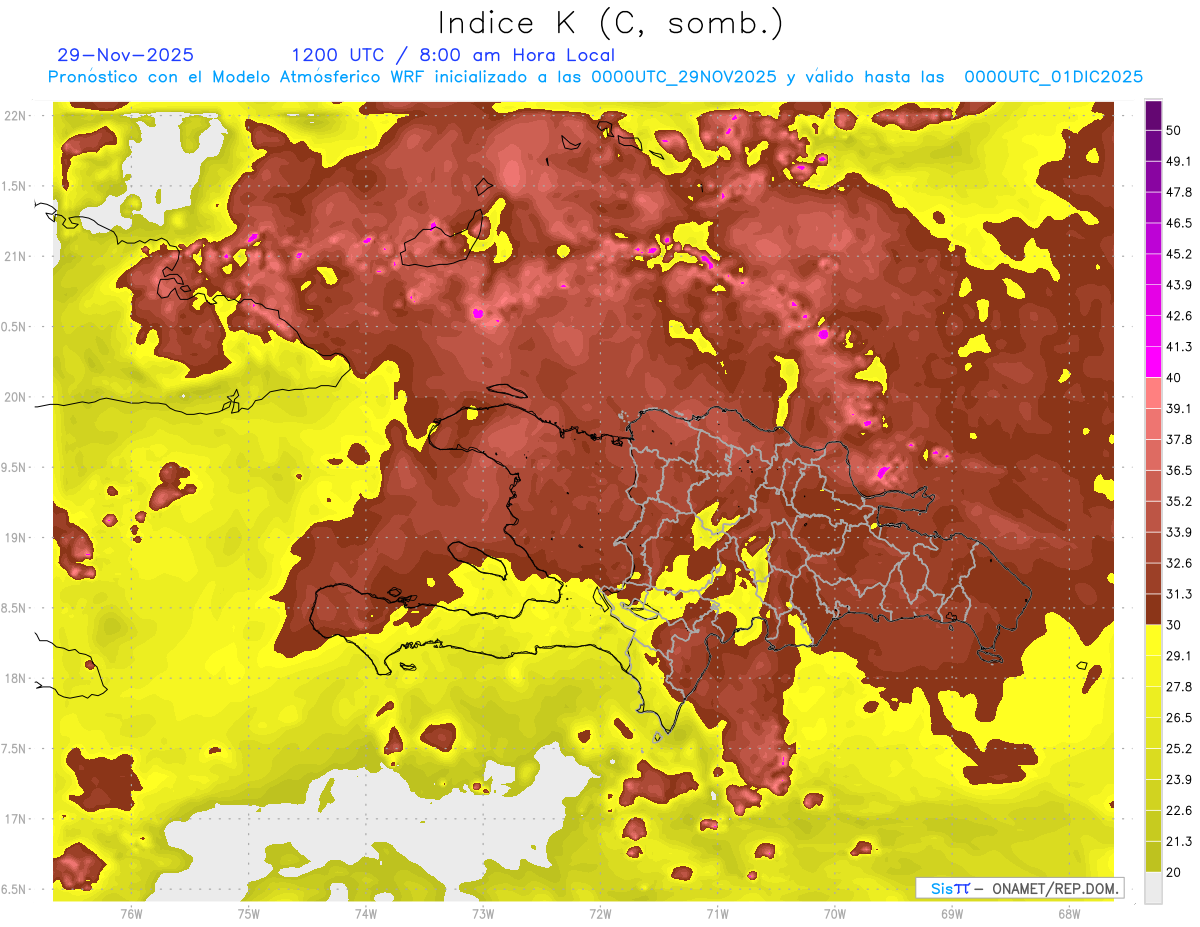Click colorbar value "30"
This screenshot has height=927, width=1200.
tap(1174, 625)
